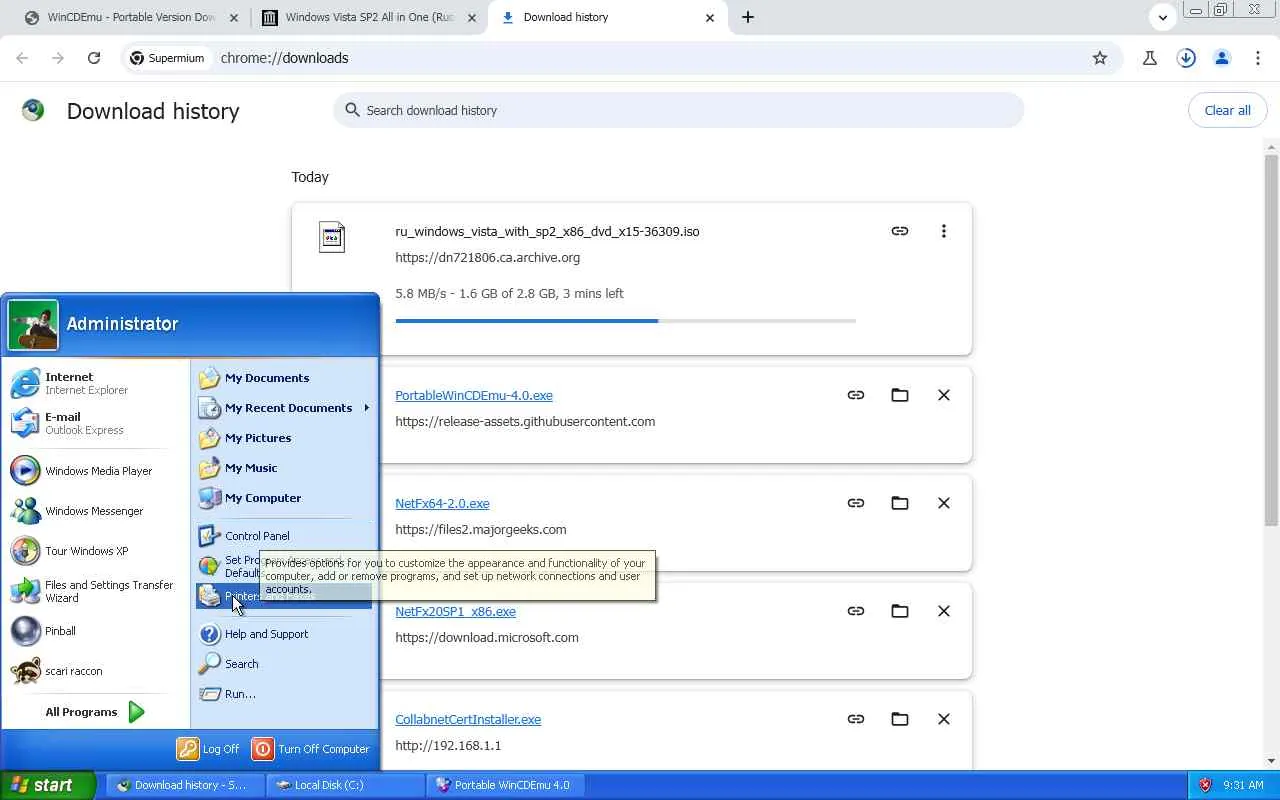The width and height of the screenshot is (1280, 800).
Task: Click the Log Off button
Action: coord(208,749)
